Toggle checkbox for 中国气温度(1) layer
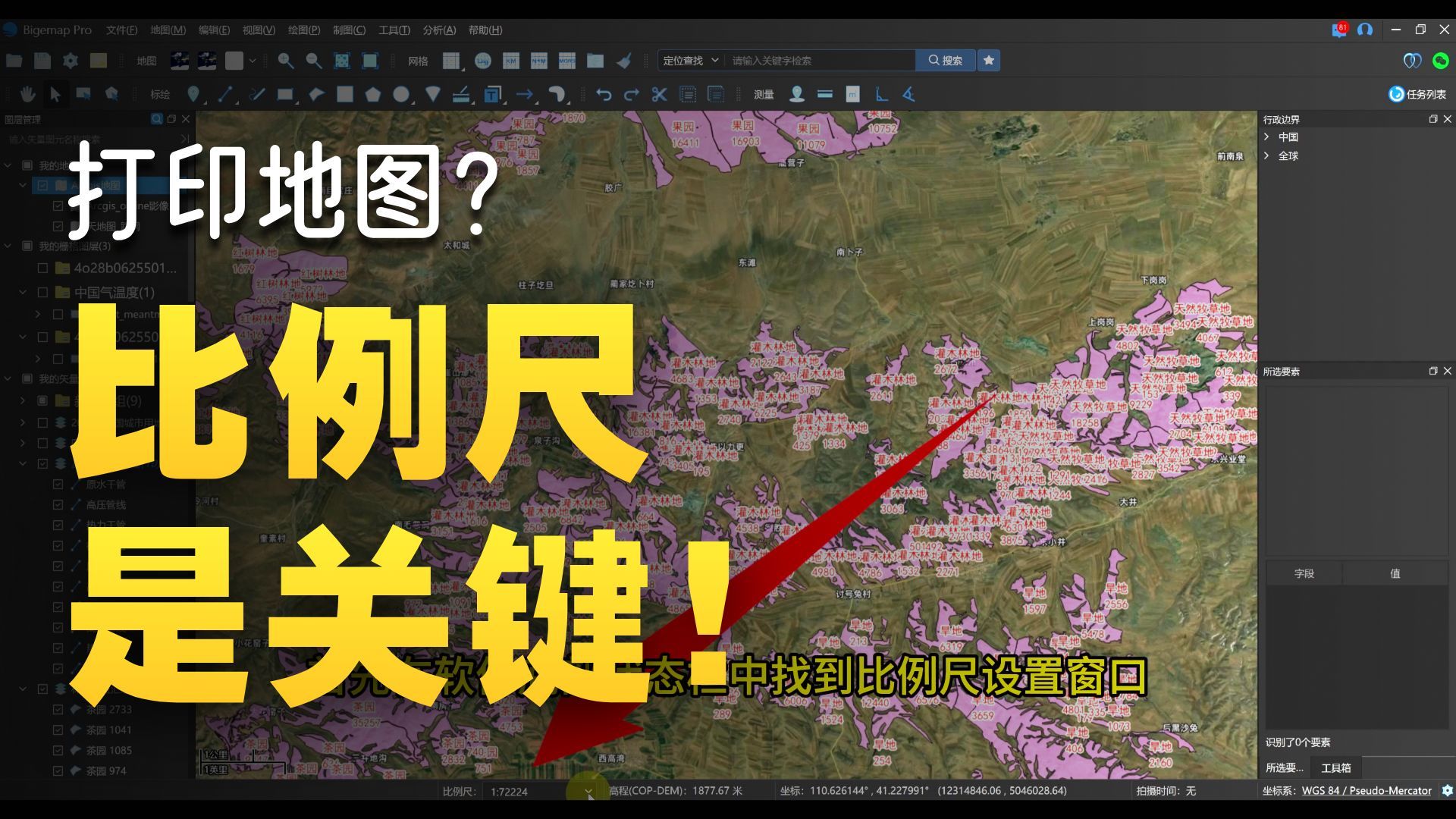This screenshot has height=819, width=1456. [42, 292]
